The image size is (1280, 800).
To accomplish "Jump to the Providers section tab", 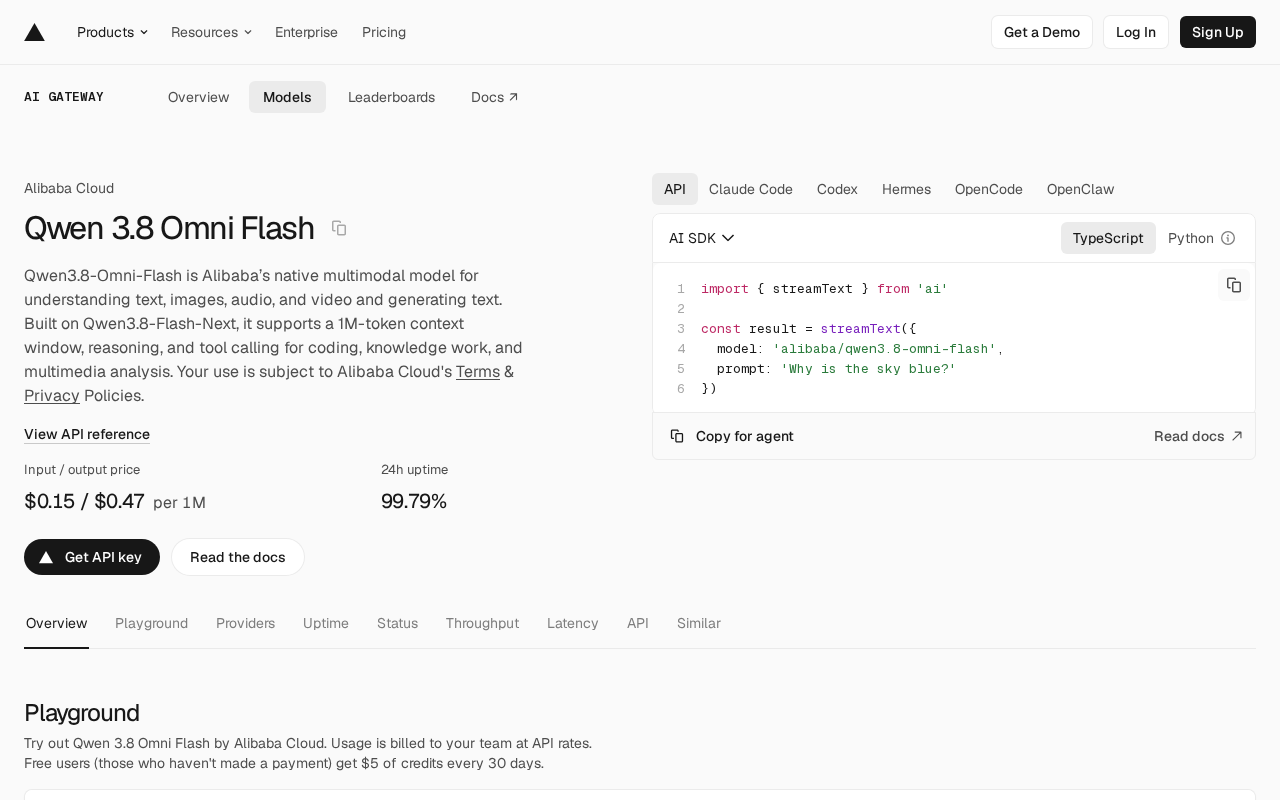I will point(245,623).
